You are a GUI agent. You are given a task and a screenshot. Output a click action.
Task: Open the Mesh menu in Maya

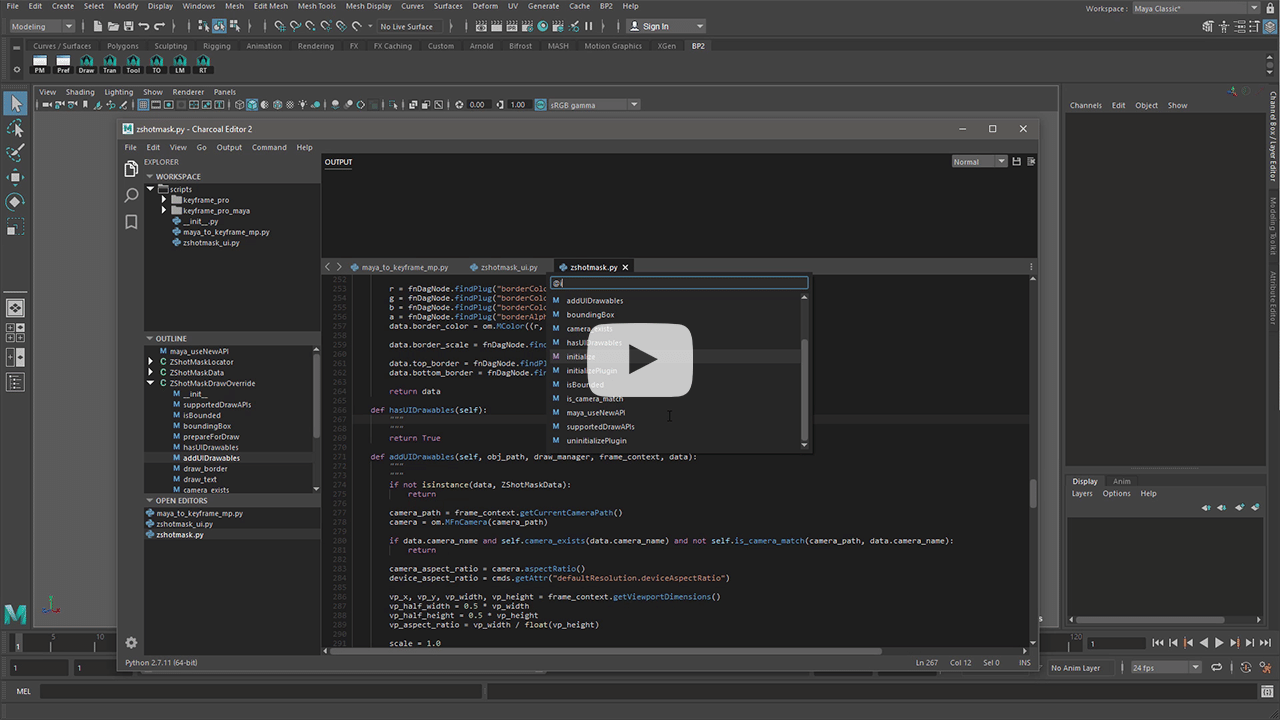[236, 6]
